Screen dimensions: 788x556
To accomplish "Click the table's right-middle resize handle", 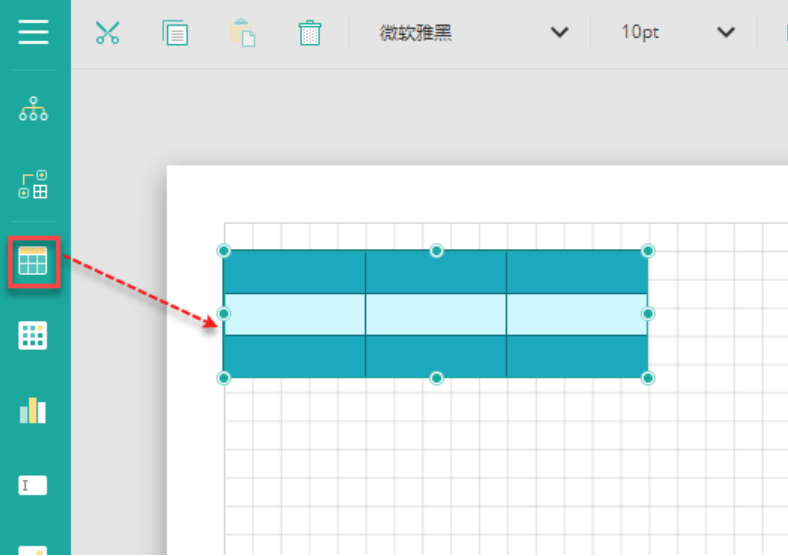I will [x=648, y=314].
